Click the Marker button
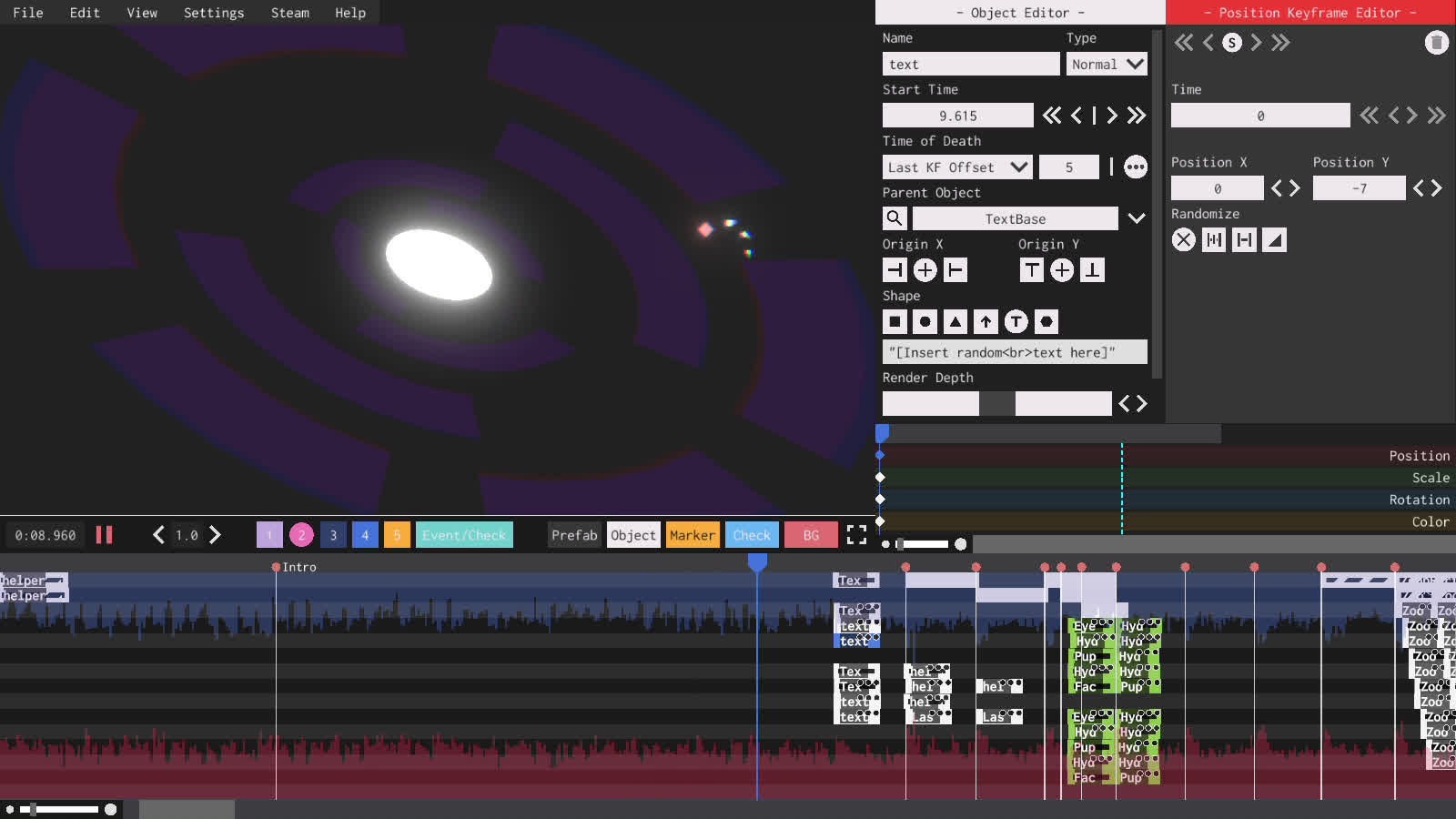The height and width of the screenshot is (819, 1456). [x=692, y=535]
